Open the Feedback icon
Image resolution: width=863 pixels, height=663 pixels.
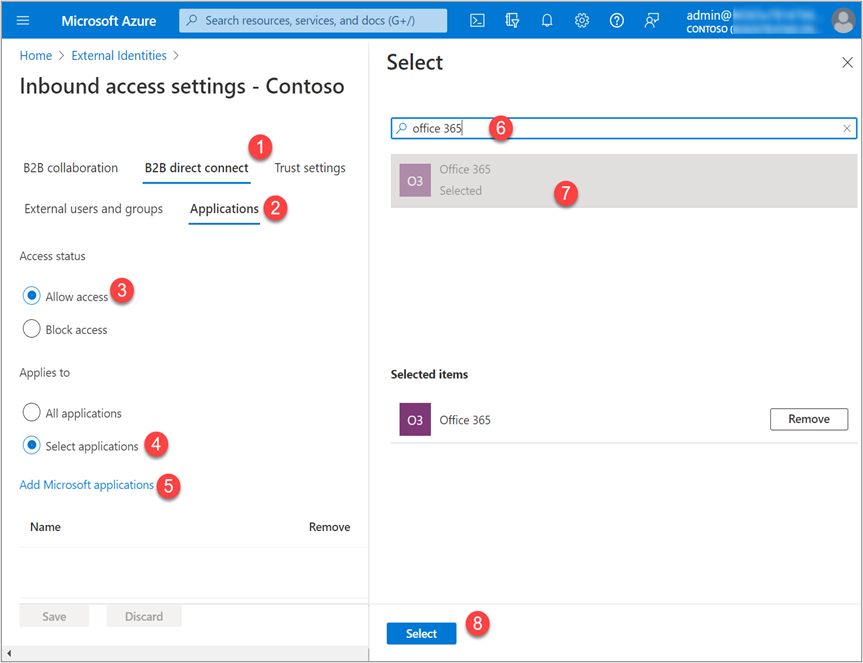coord(652,20)
